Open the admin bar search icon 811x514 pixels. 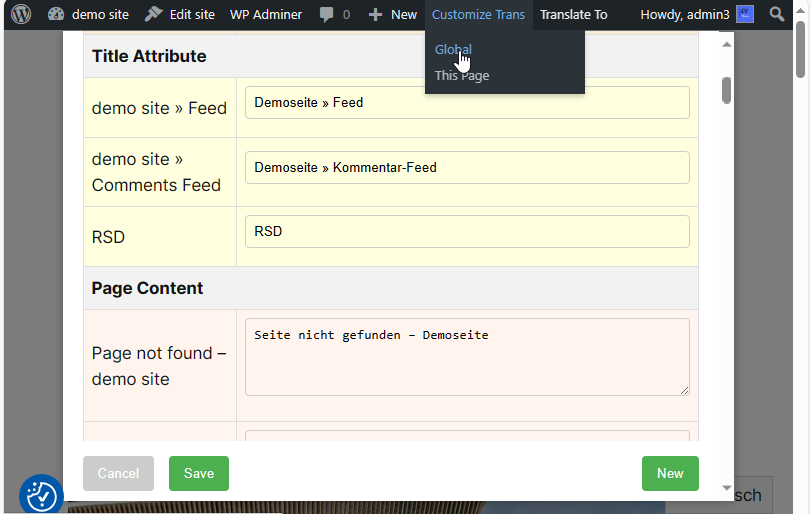pos(777,14)
